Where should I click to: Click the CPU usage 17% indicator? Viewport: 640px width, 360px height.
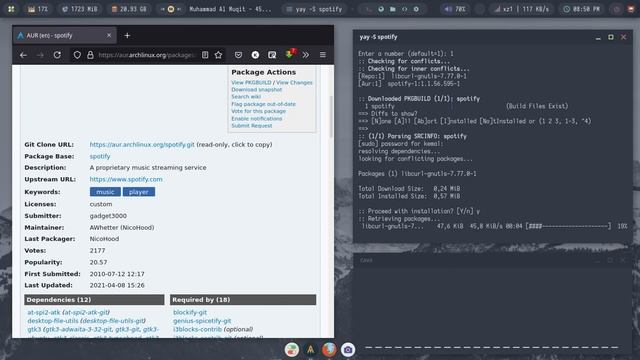(38, 9)
